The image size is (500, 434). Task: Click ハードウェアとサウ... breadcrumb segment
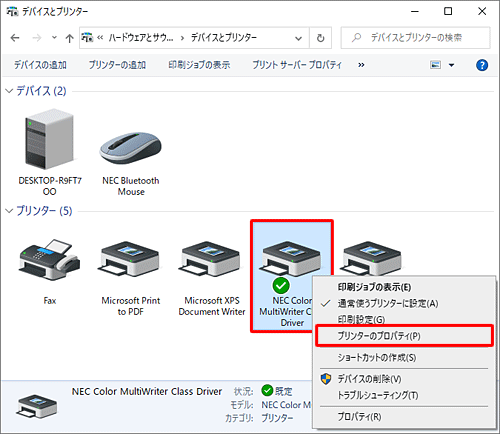[140, 38]
